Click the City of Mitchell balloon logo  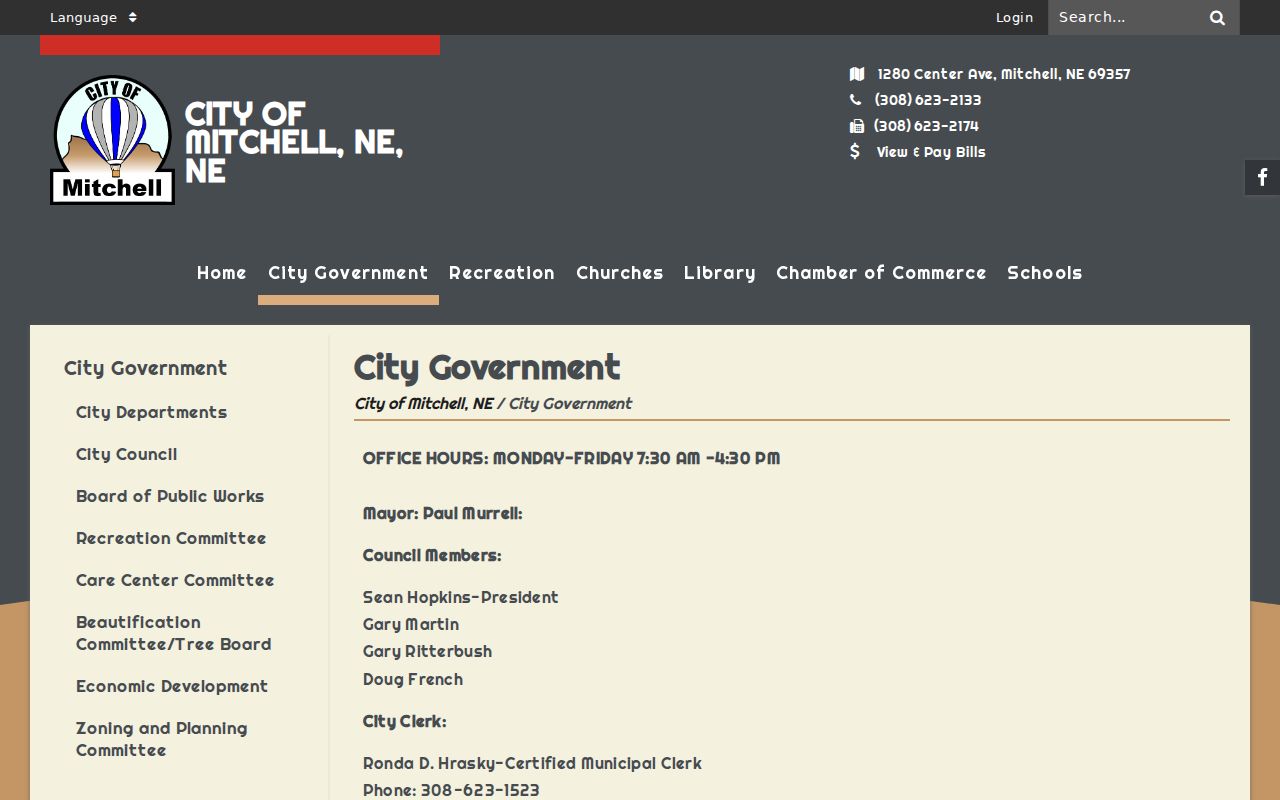pyautogui.click(x=112, y=140)
